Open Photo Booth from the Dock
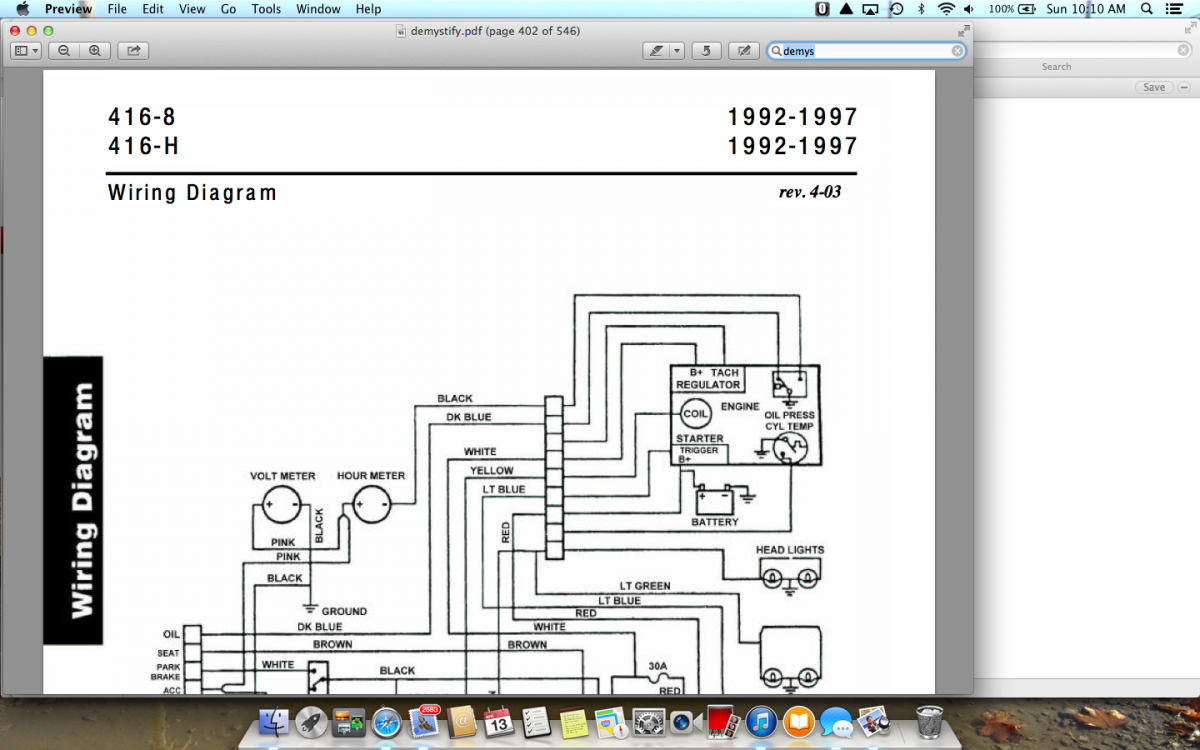 (722, 722)
